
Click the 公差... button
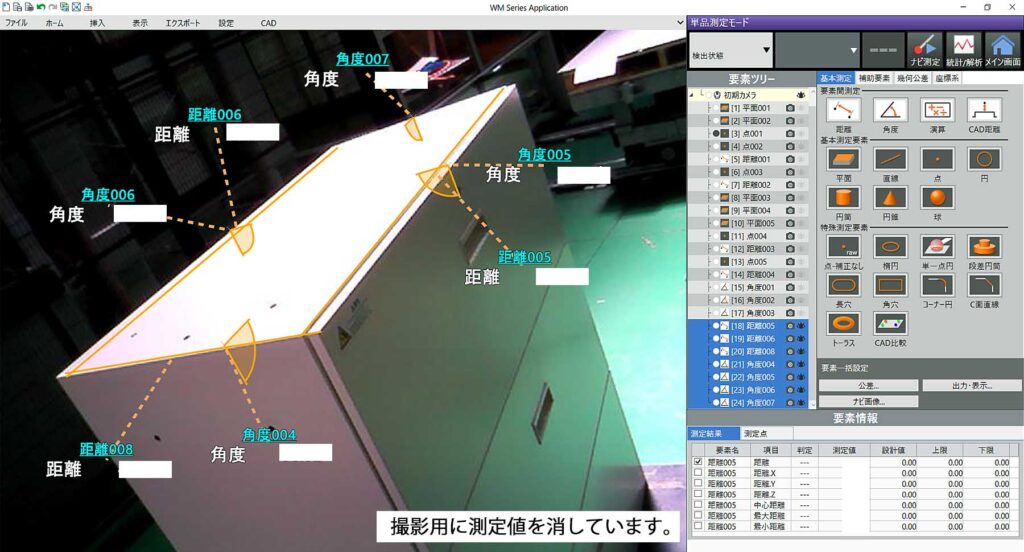[853, 385]
